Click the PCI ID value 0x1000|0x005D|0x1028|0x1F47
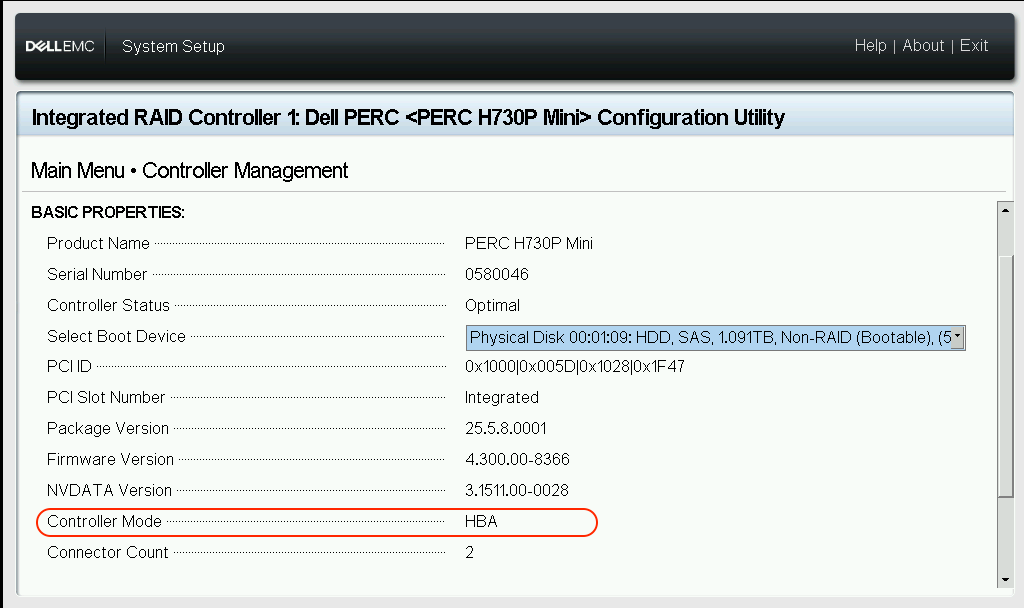The image size is (1024, 608). click(575, 366)
